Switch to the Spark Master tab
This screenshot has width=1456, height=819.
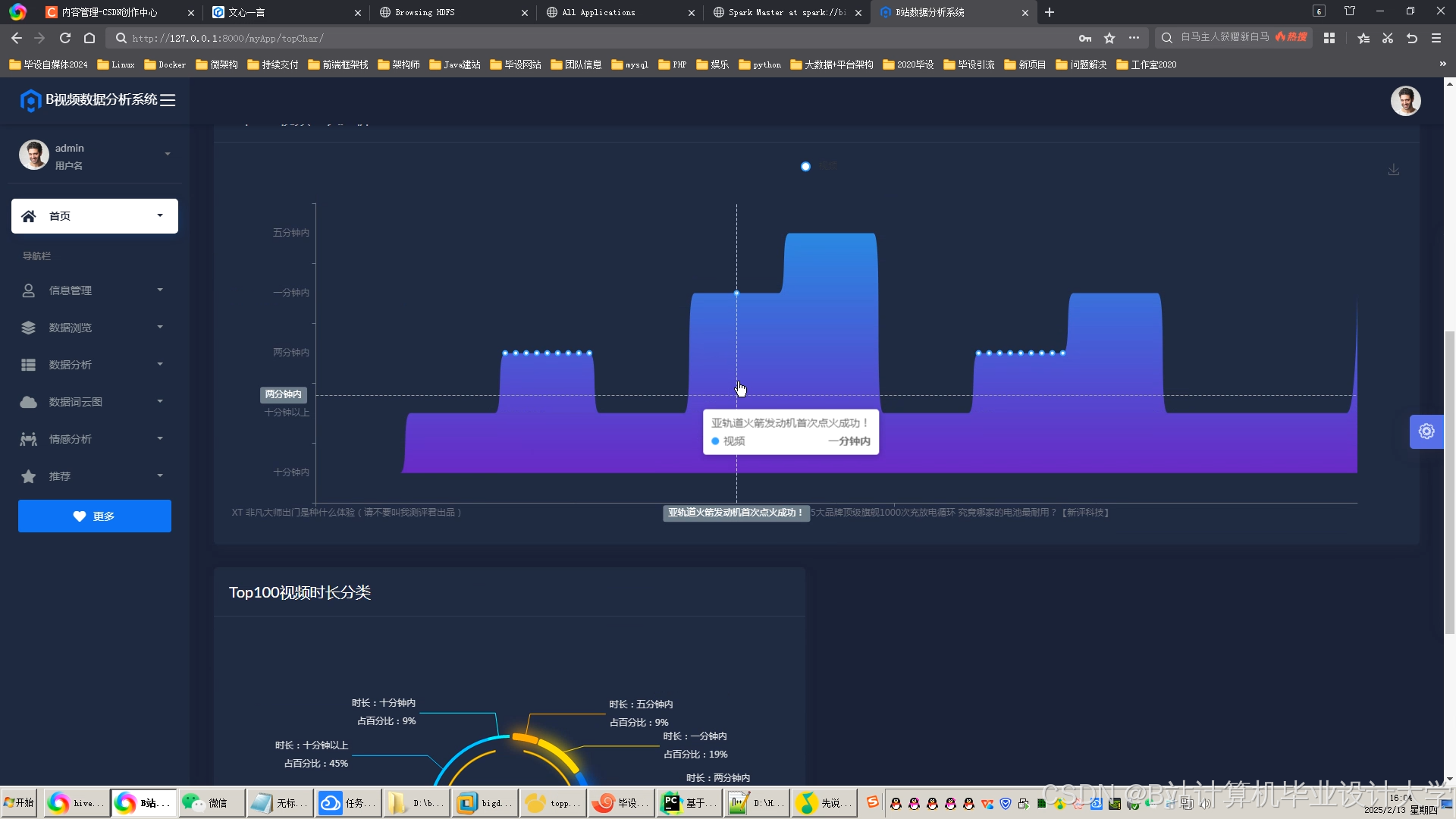coord(785,12)
